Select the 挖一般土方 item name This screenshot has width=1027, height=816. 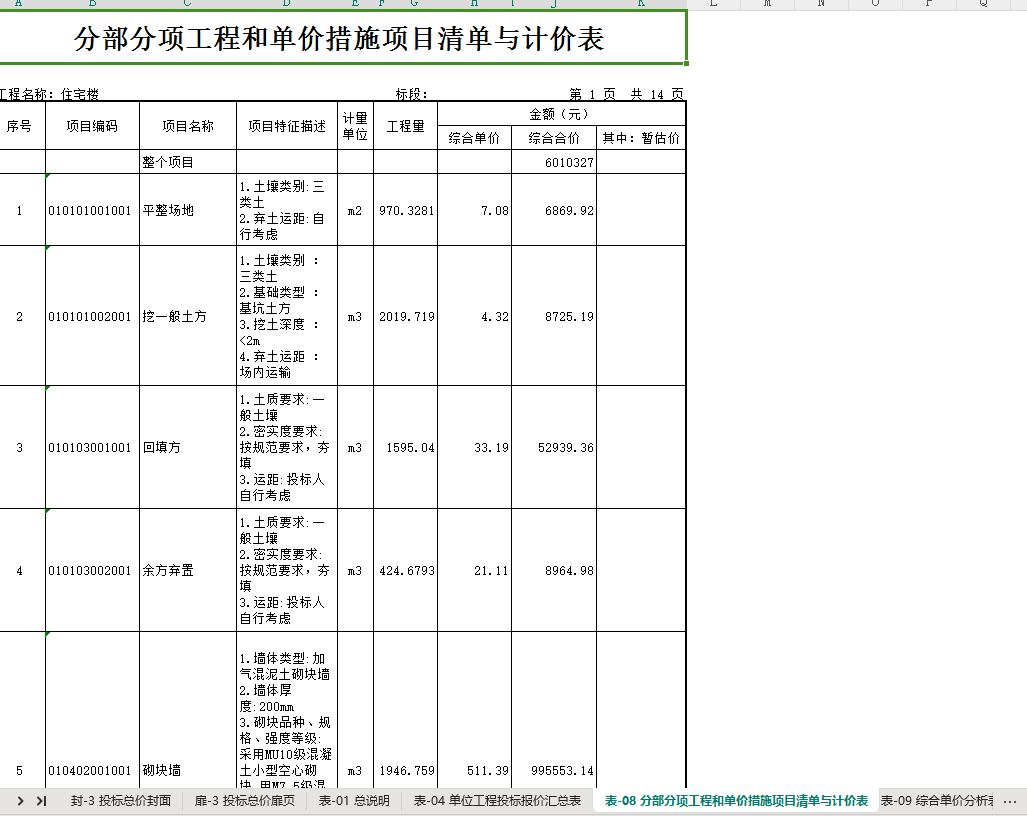click(x=188, y=316)
